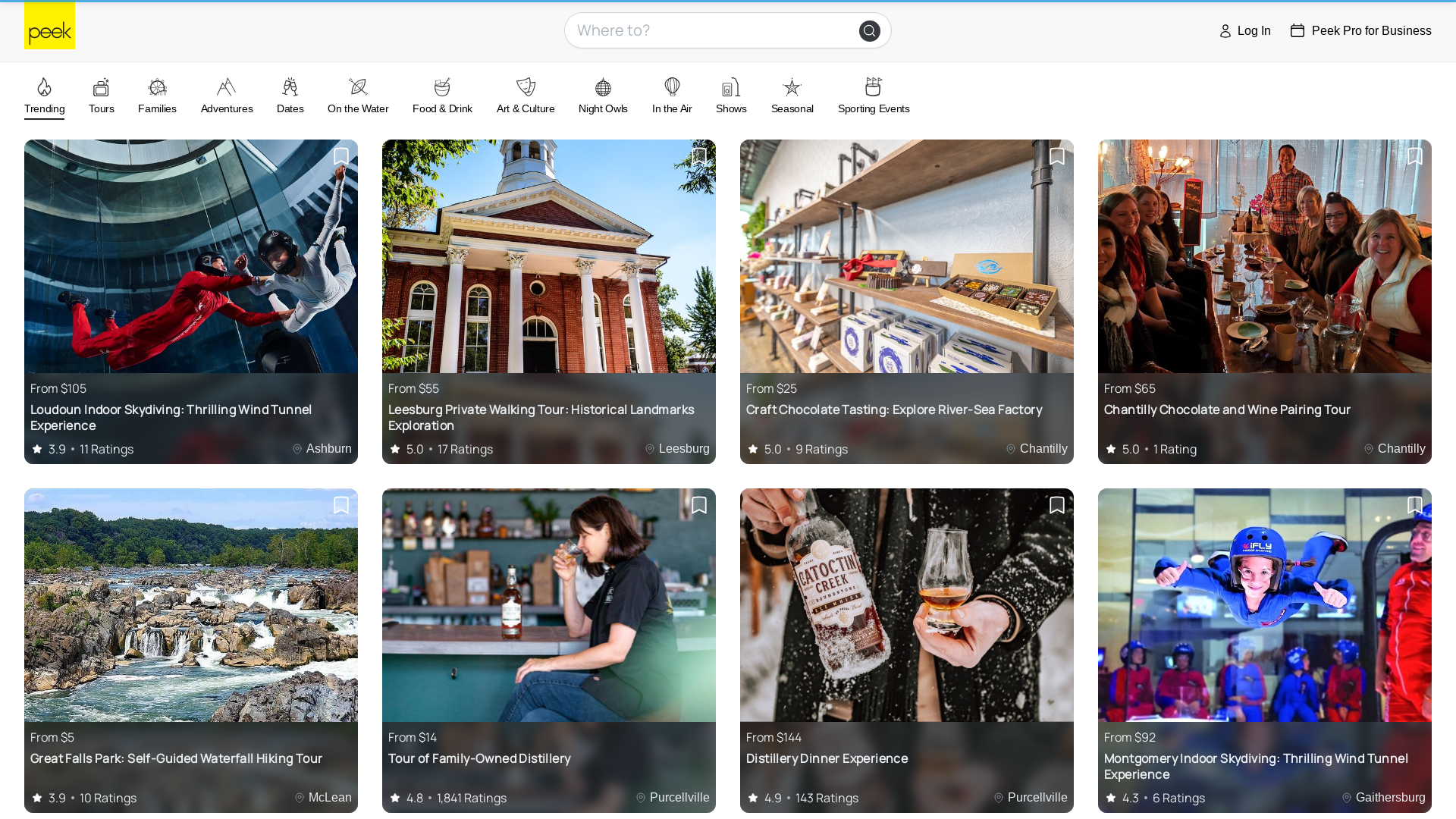
Task: Click the In the Air category icon
Action: coord(672,88)
